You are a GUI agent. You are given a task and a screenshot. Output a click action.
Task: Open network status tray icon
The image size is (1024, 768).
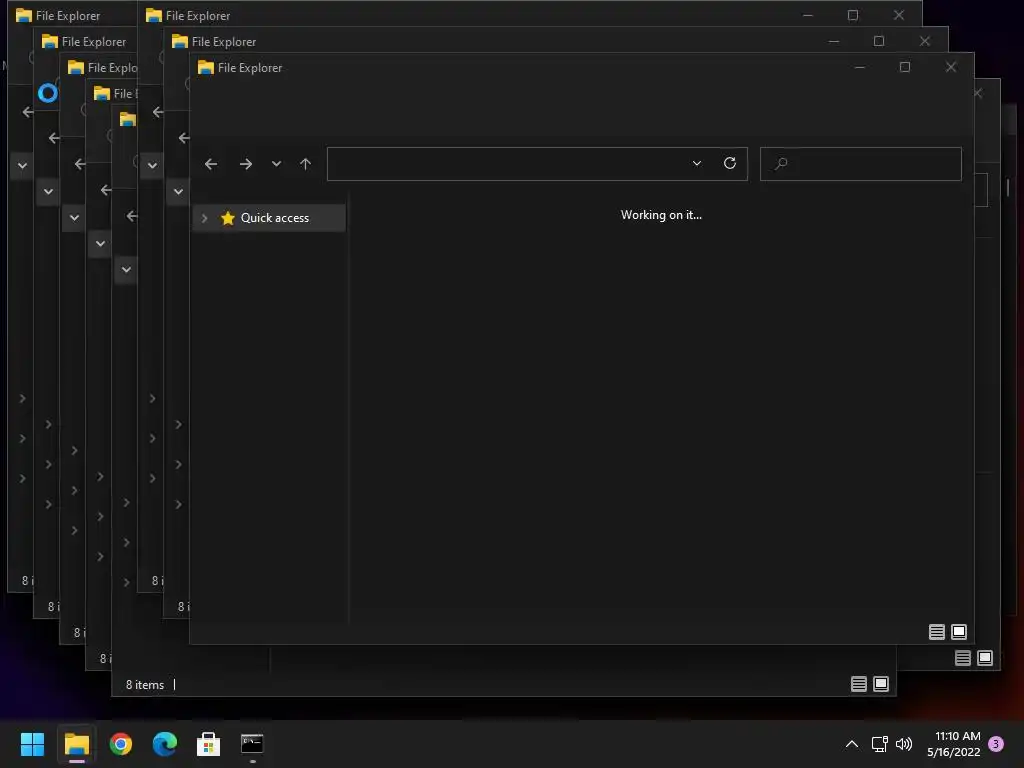pyautogui.click(x=880, y=744)
